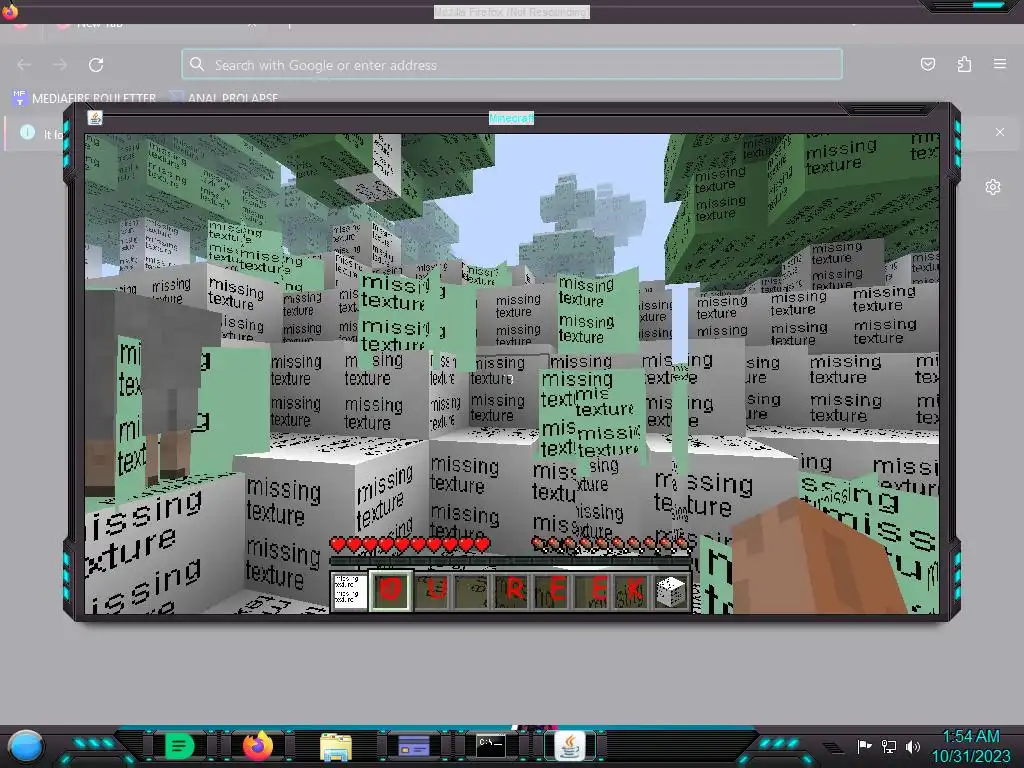Open the Start orb on the taskbar

pos(26,746)
